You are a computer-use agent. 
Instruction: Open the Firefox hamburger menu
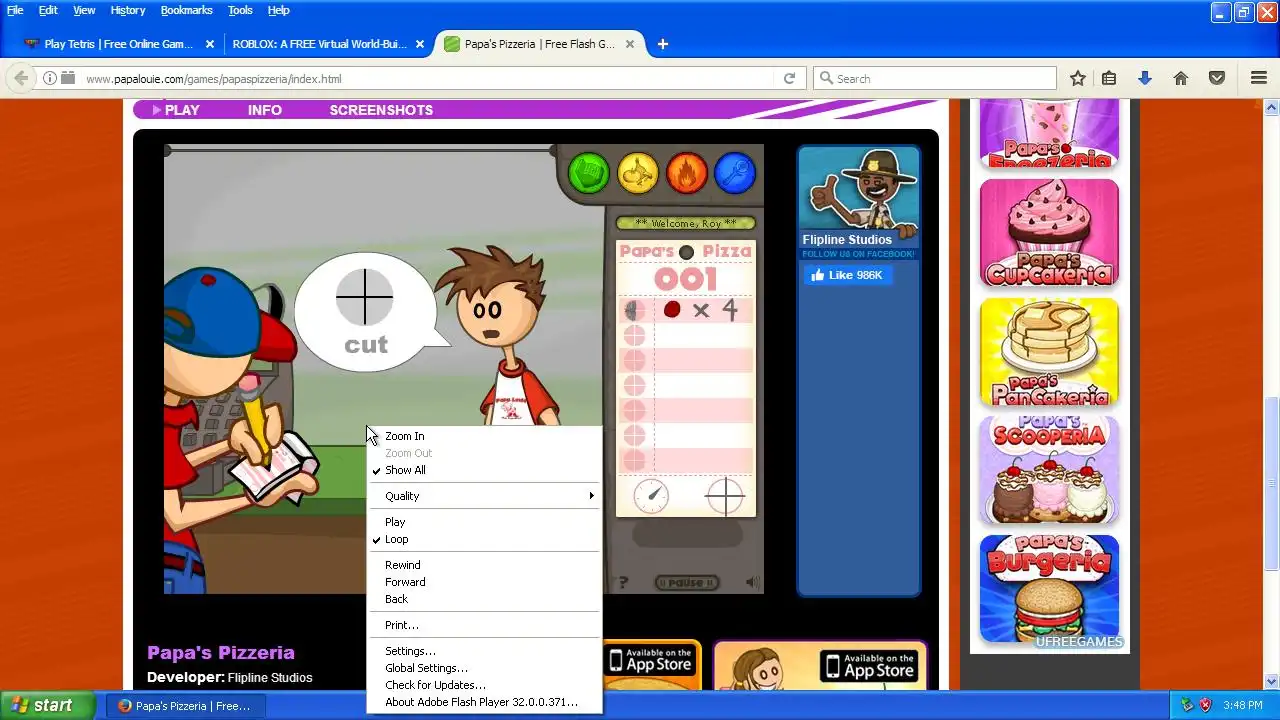click(x=1259, y=78)
